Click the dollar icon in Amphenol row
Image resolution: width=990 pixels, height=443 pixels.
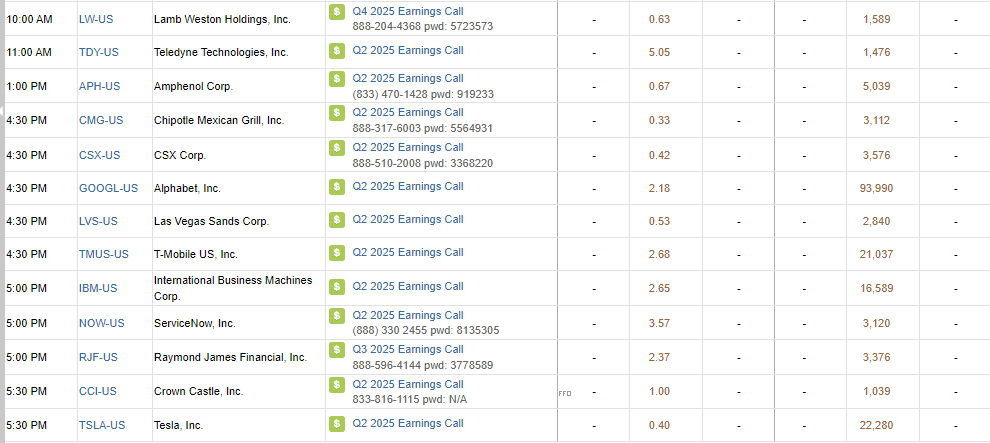pos(337,79)
